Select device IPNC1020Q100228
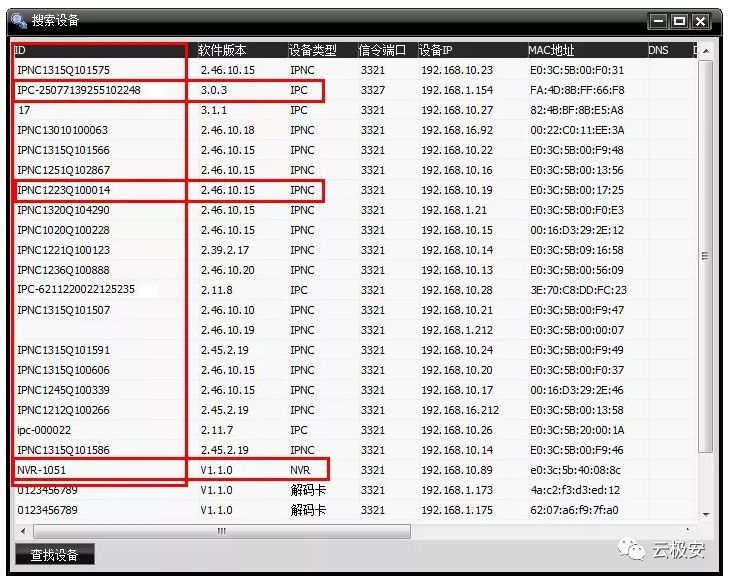729x582 pixels. point(63,230)
